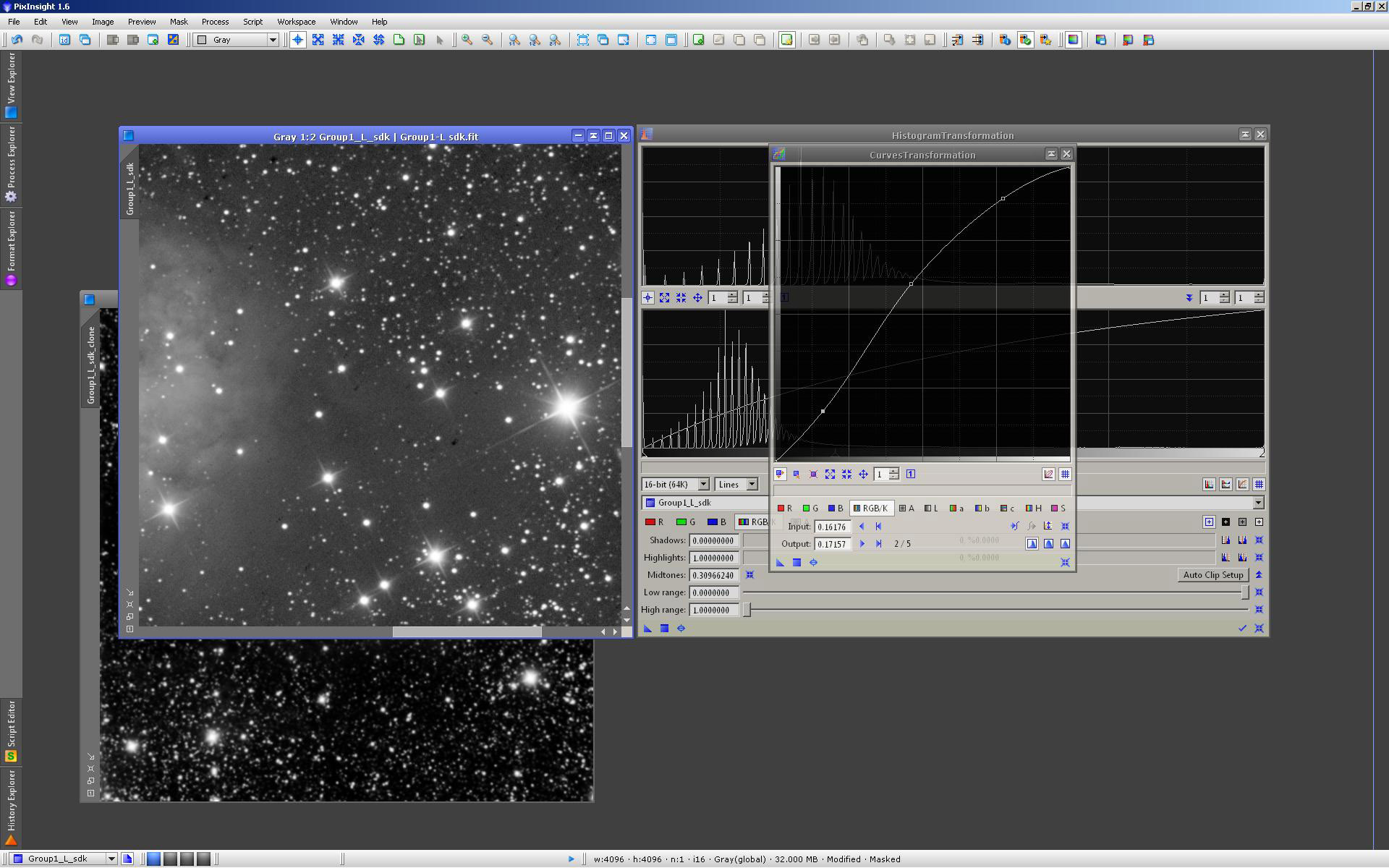The image size is (1389, 868).
Task: Select cubic spline interpolation button
Action: (x=1048, y=544)
